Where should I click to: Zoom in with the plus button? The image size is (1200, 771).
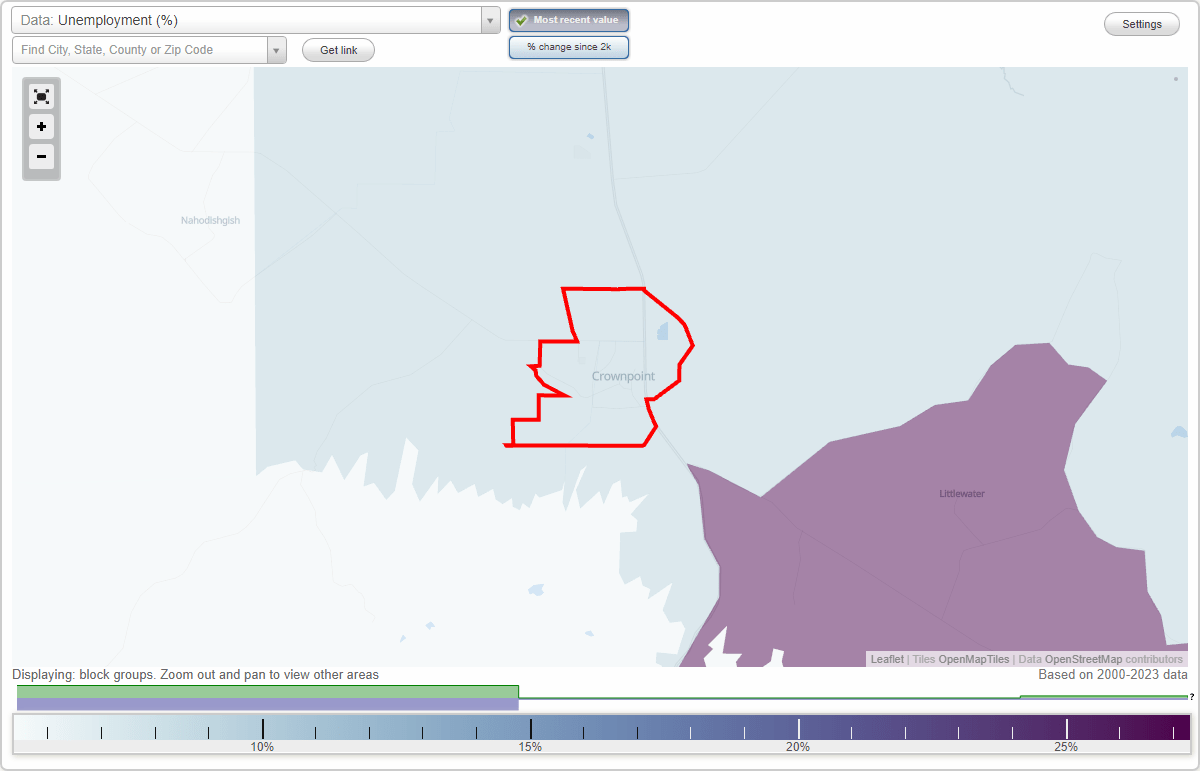41,127
